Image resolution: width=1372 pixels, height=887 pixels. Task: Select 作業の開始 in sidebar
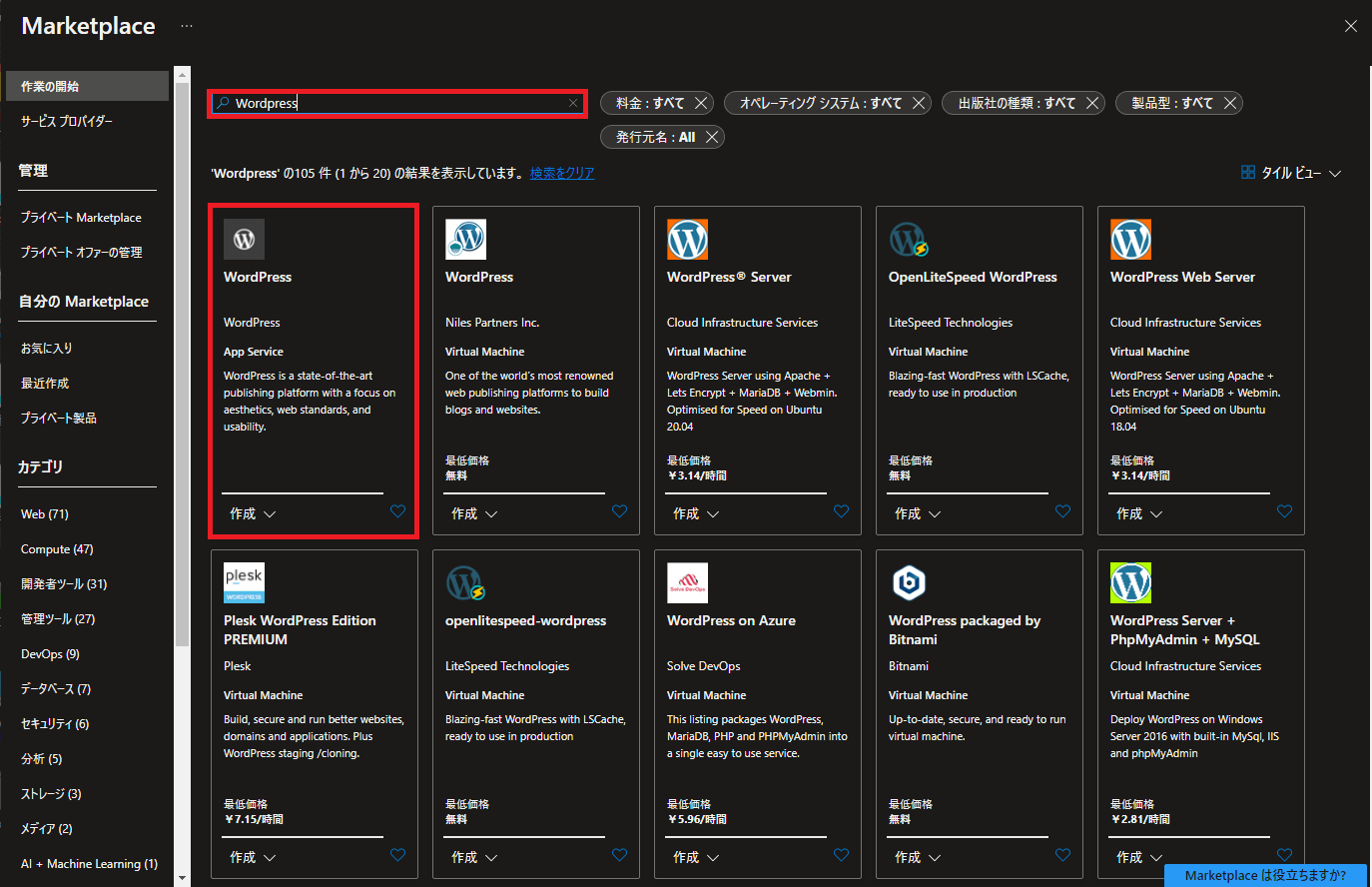pyautogui.click(x=87, y=86)
